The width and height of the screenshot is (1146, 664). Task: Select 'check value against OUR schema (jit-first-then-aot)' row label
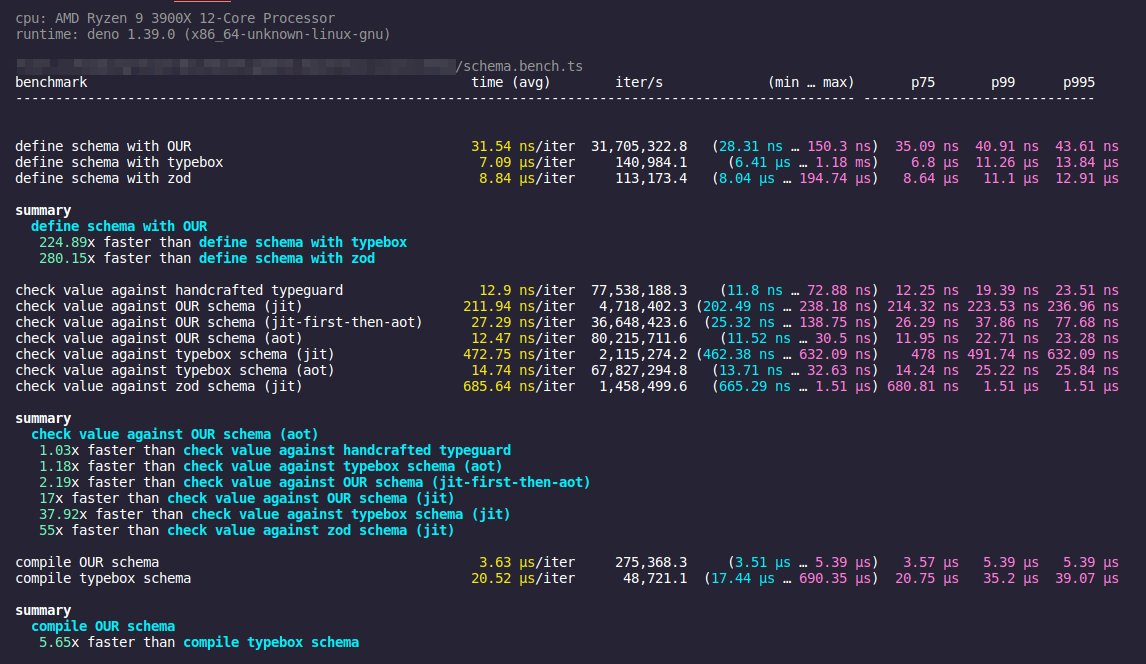pyautogui.click(x=219, y=322)
